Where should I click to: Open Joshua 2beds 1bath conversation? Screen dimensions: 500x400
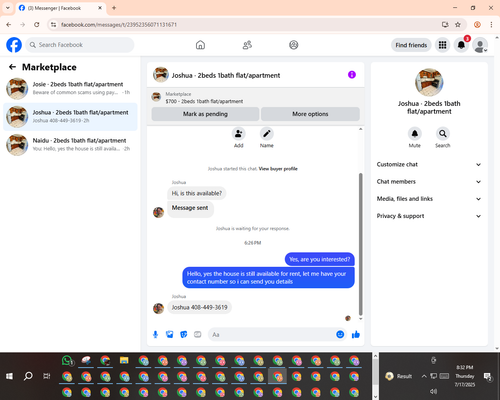70,117
